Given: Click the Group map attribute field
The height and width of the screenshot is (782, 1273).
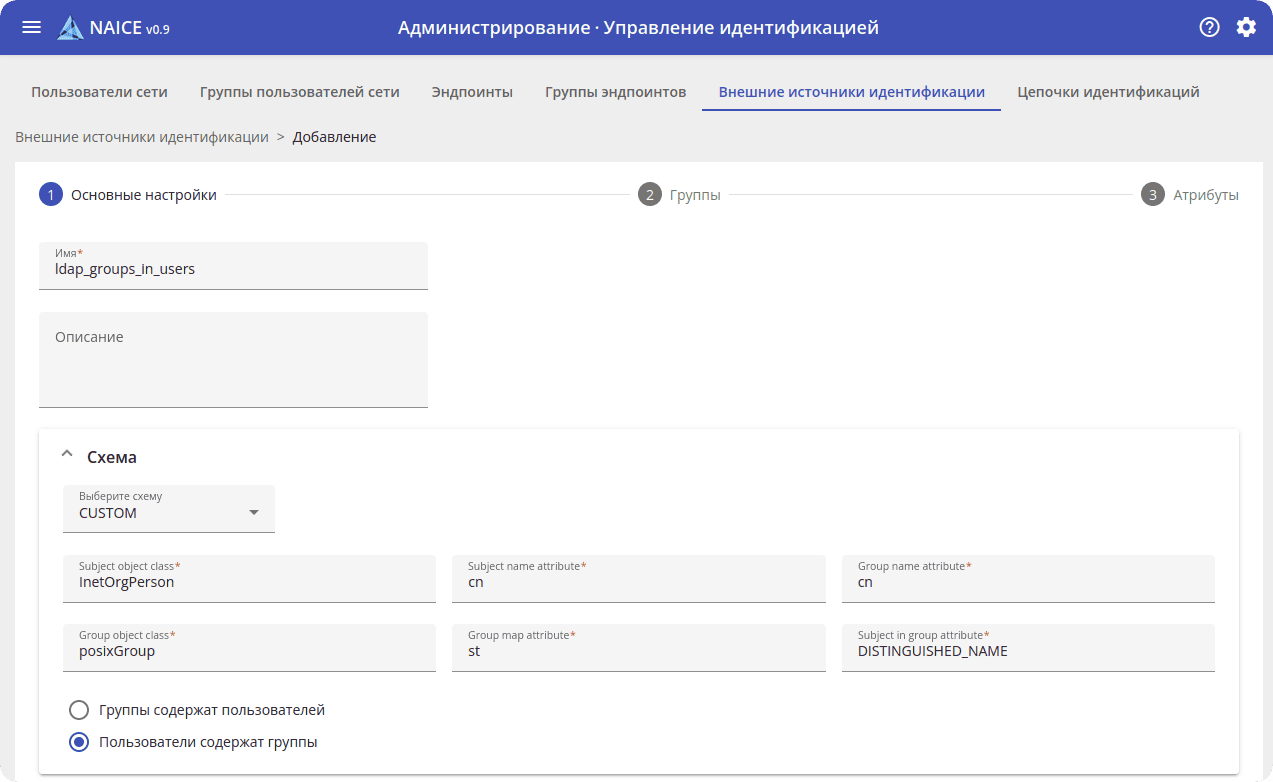Looking at the screenshot, I should click(638, 651).
